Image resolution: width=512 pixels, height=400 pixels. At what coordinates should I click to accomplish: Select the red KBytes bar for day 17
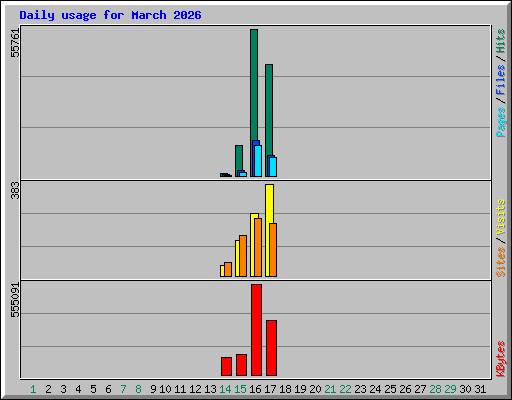coord(271,348)
